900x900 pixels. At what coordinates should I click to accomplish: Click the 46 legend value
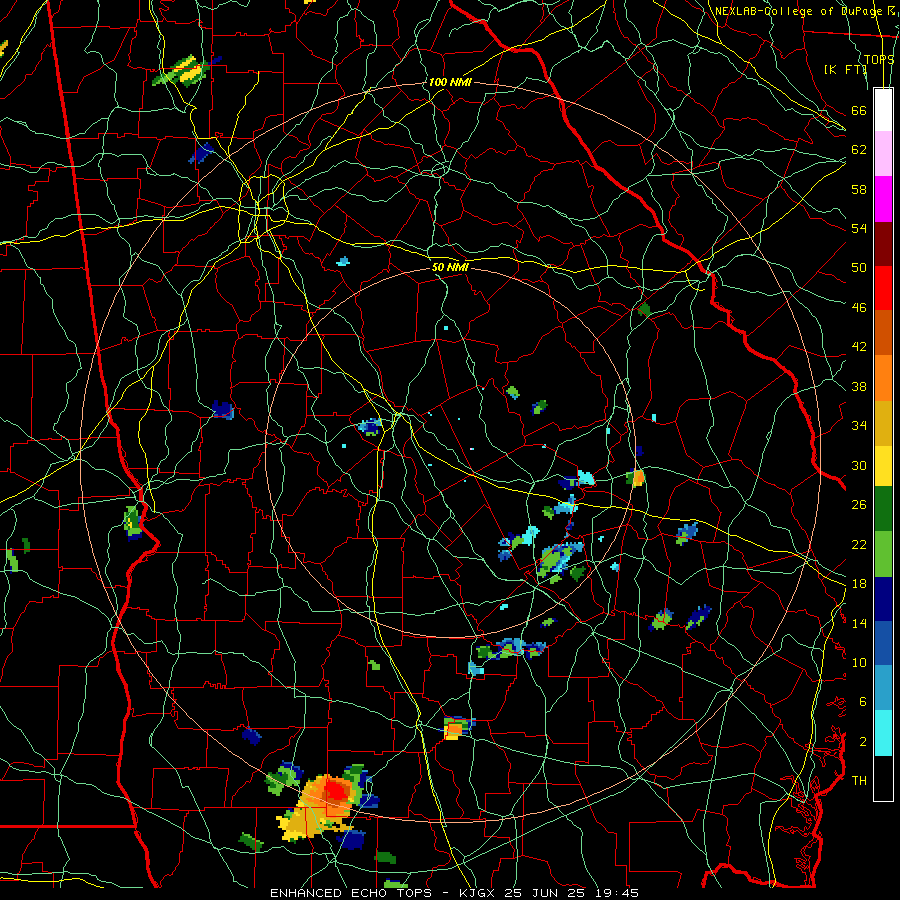coord(859,308)
